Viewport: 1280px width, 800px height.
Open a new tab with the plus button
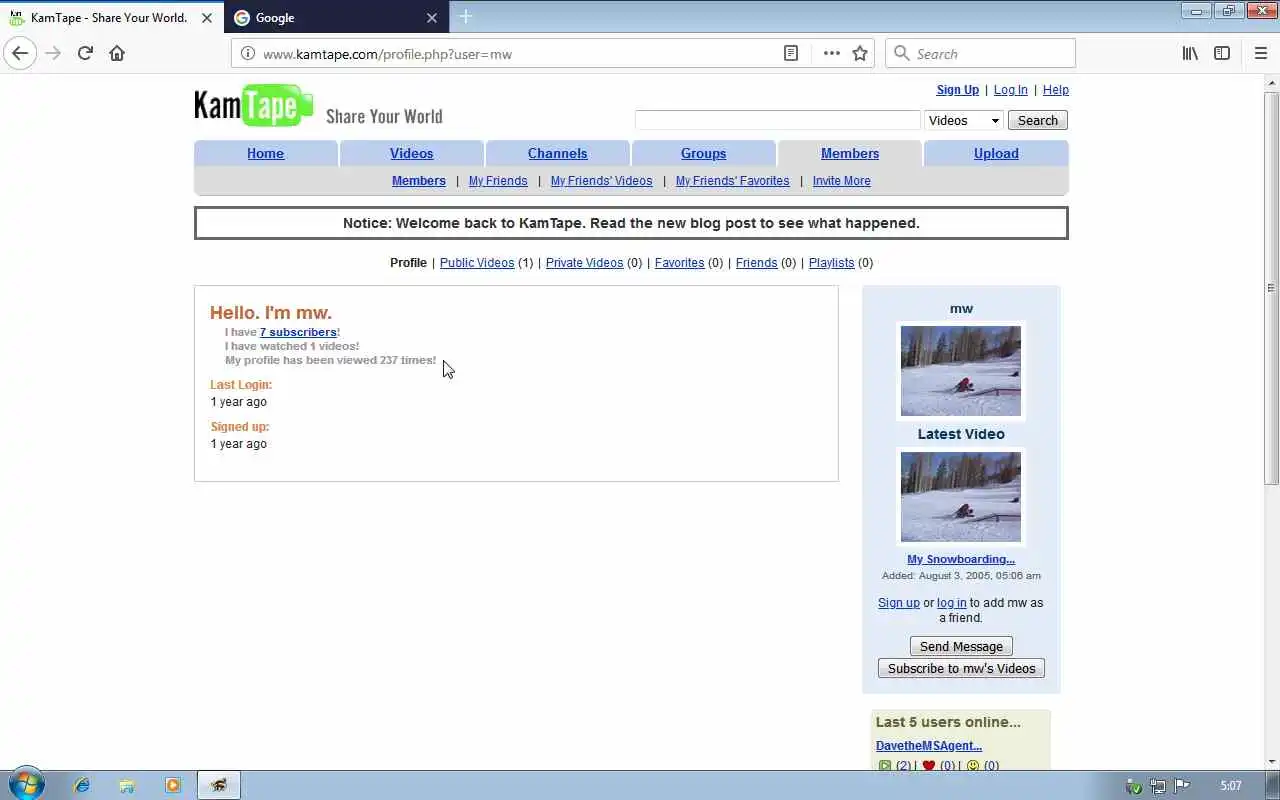(465, 17)
